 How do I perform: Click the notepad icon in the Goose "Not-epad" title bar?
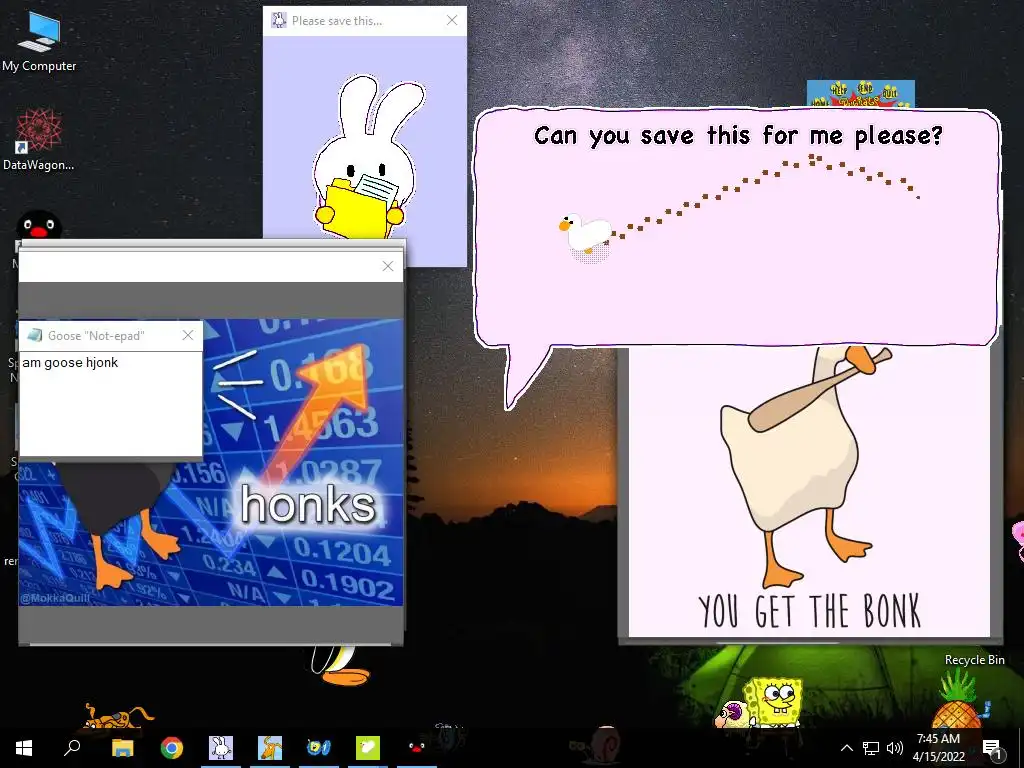point(35,336)
